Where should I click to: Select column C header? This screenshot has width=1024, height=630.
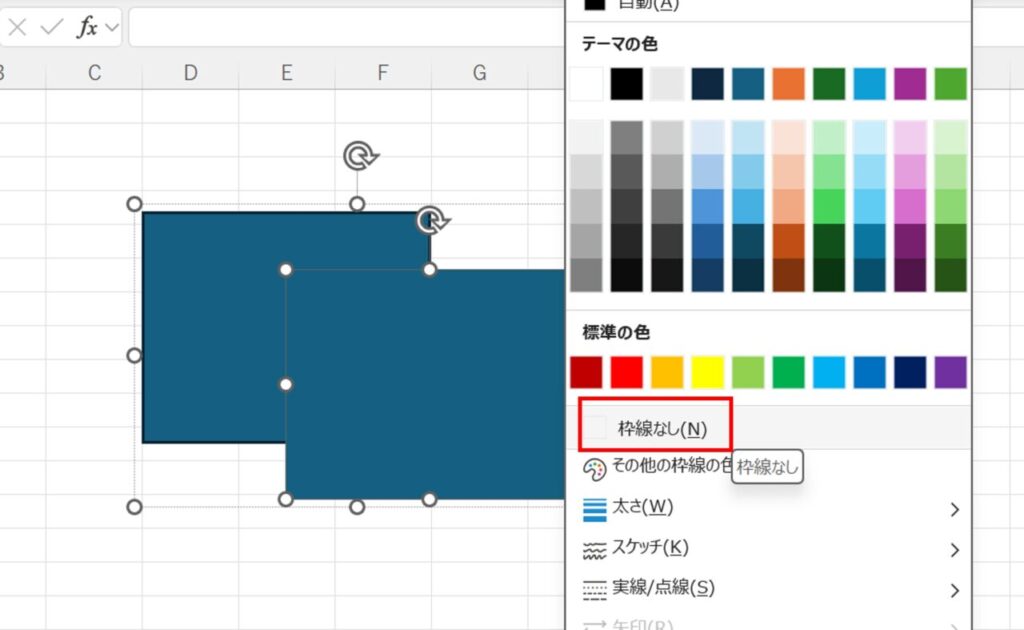[95, 72]
